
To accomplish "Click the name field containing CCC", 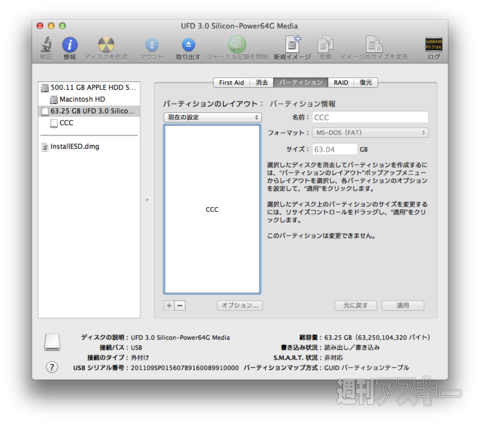I will coord(370,117).
